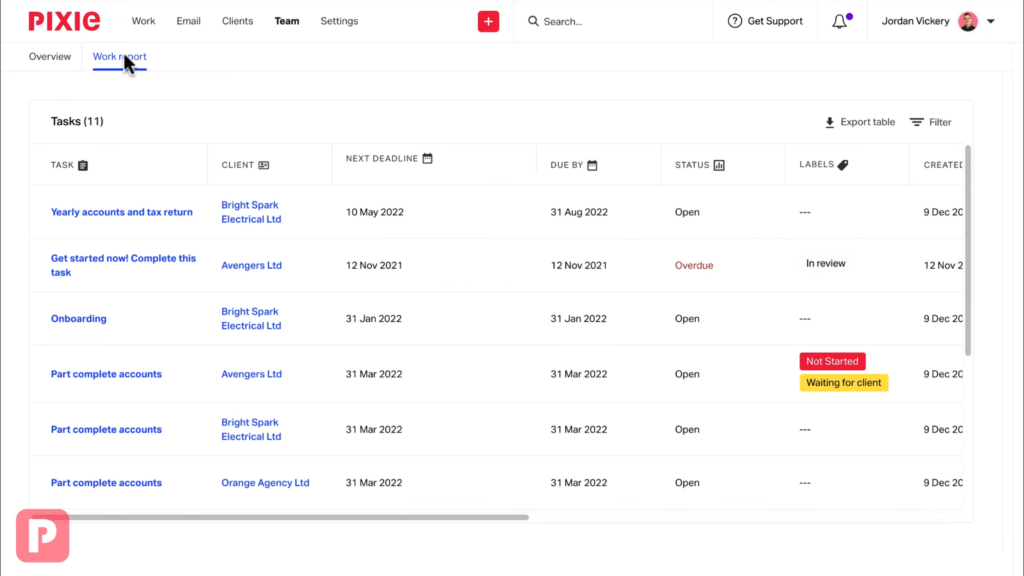The height and width of the screenshot is (576, 1024).
Task: Open the Clients menu
Action: (237, 21)
